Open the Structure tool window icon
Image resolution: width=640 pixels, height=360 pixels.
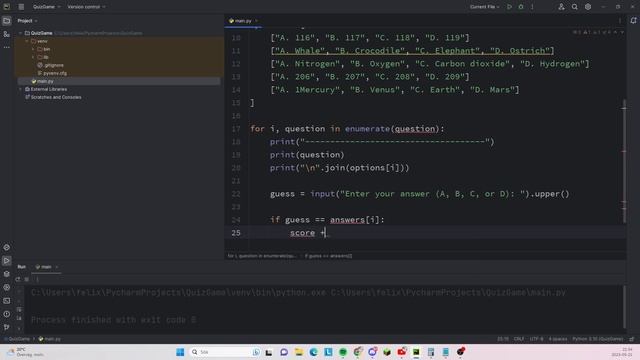[7, 34]
